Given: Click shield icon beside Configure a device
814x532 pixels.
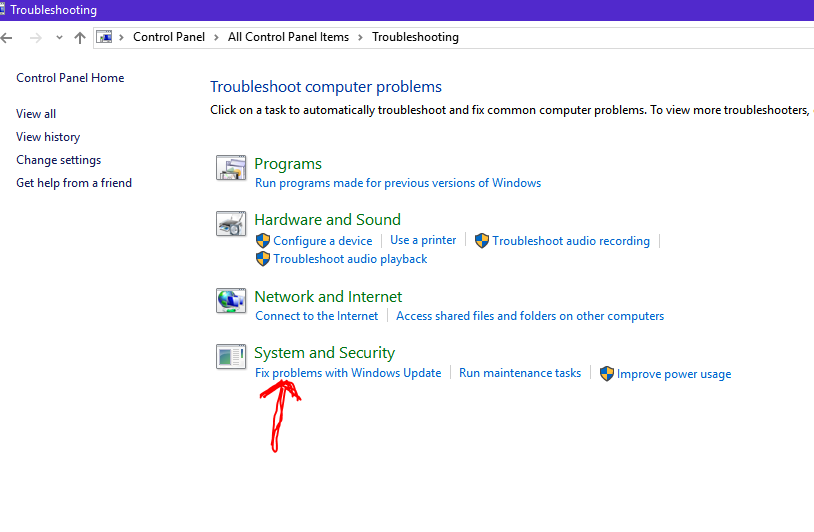Looking at the screenshot, I should pos(263,241).
